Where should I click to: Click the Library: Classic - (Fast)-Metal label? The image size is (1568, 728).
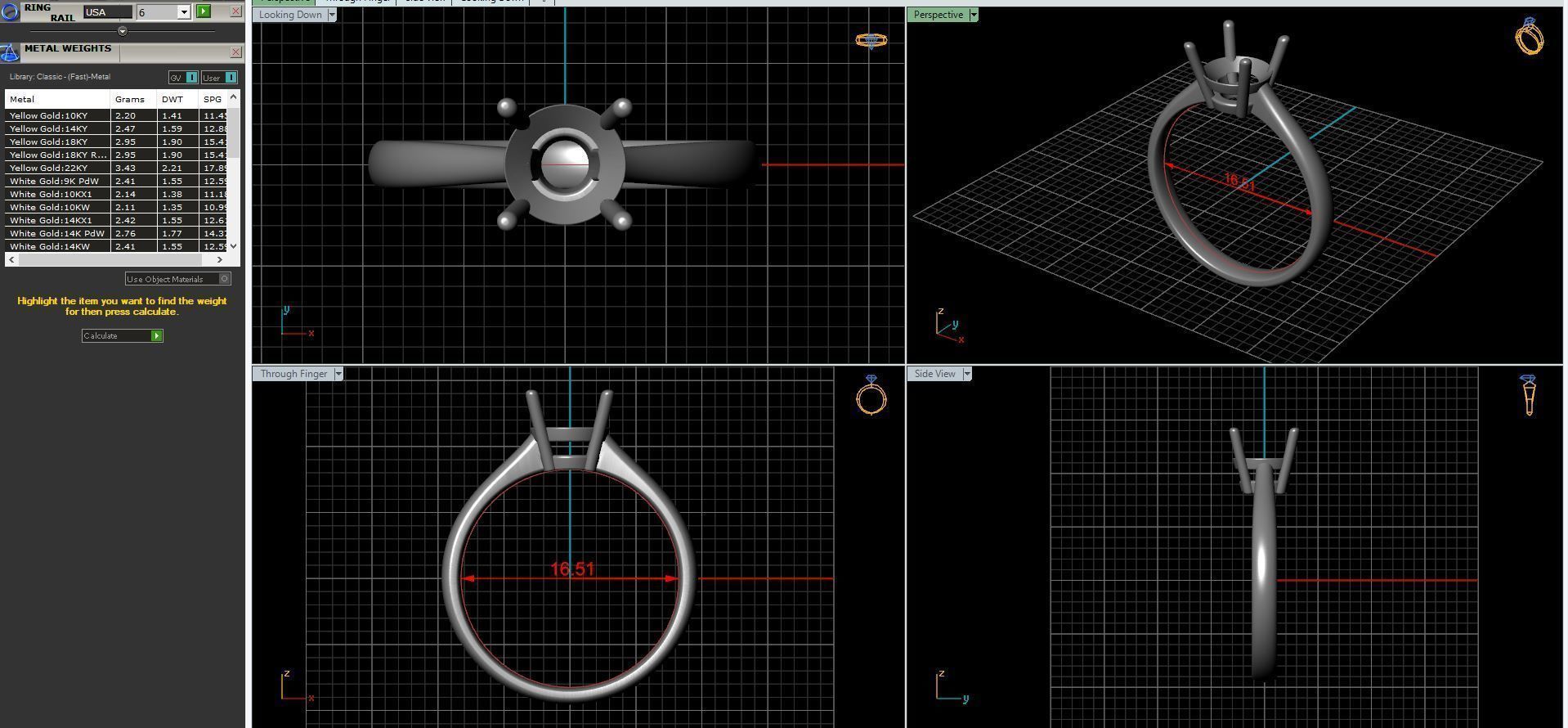click(60, 77)
